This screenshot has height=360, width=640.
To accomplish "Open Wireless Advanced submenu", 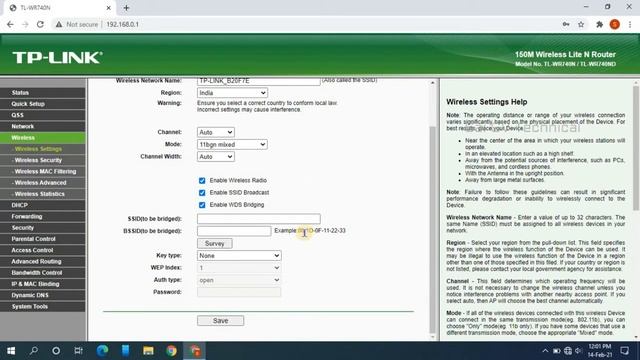I will tap(43, 183).
